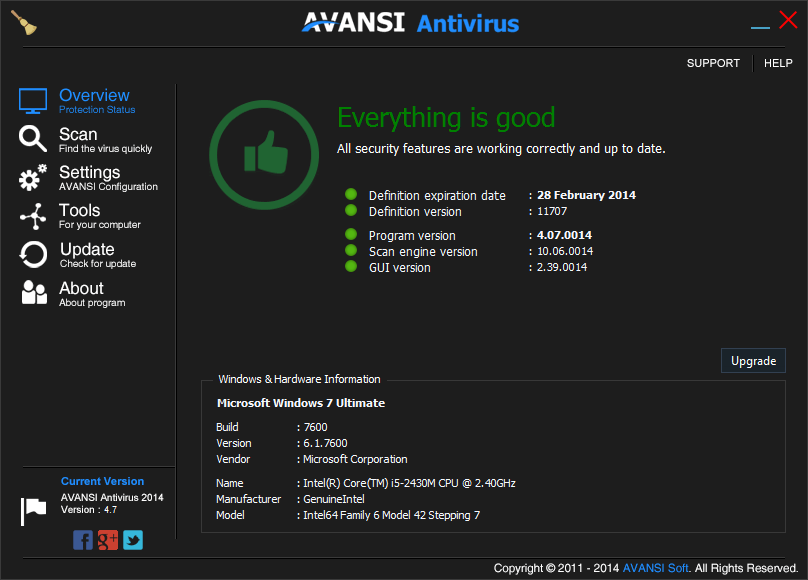Minimize the AVANSI Antivirus window

(760, 27)
